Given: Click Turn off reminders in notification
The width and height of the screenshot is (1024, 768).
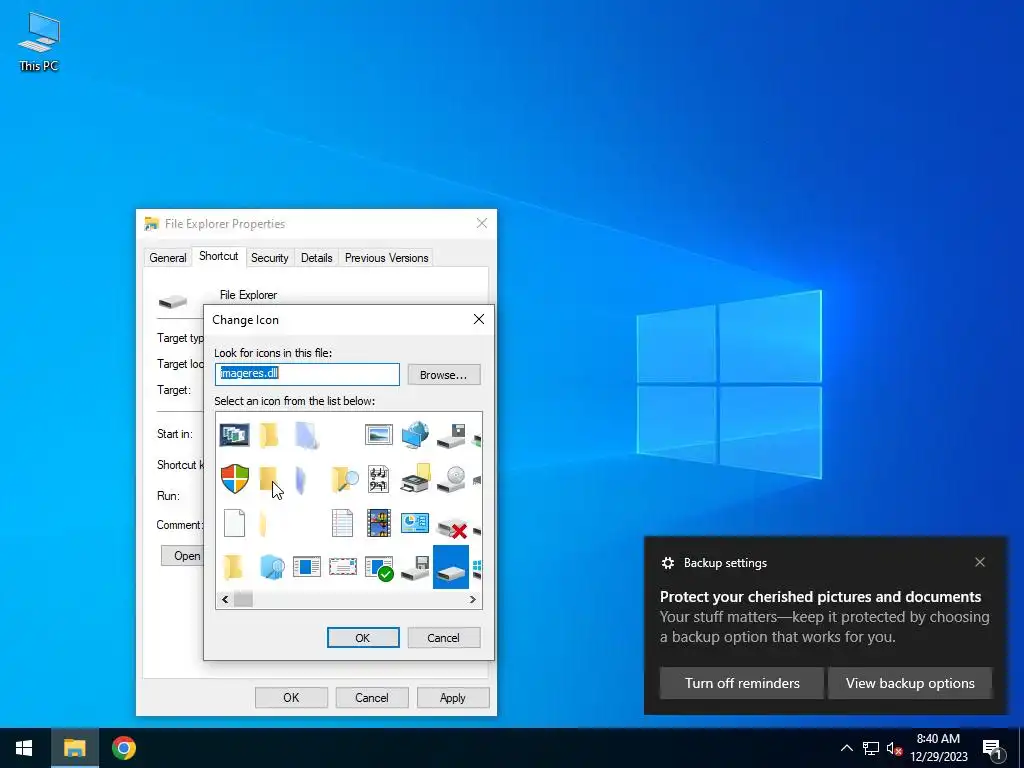Looking at the screenshot, I should coord(742,683).
